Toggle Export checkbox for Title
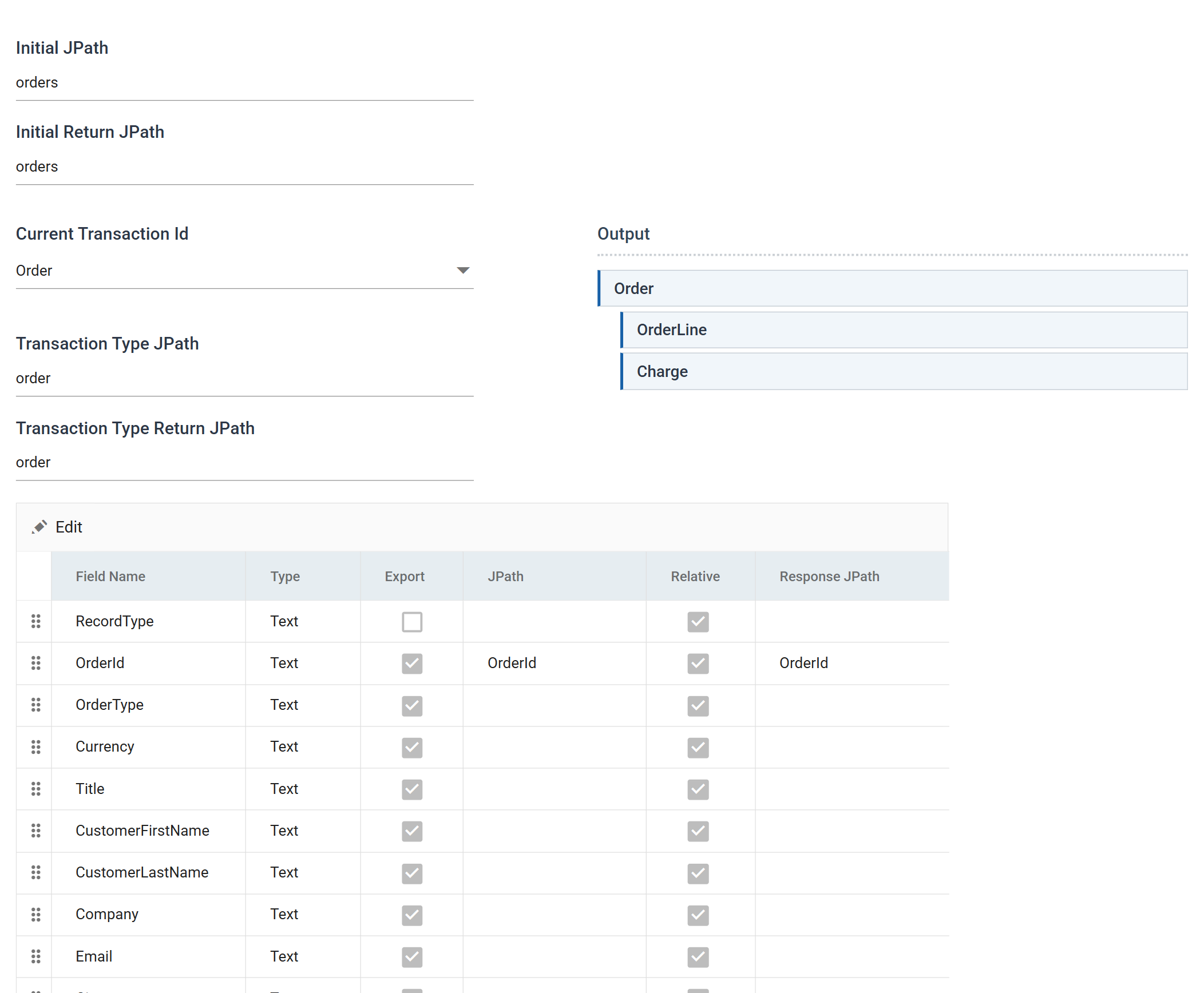 (x=412, y=789)
